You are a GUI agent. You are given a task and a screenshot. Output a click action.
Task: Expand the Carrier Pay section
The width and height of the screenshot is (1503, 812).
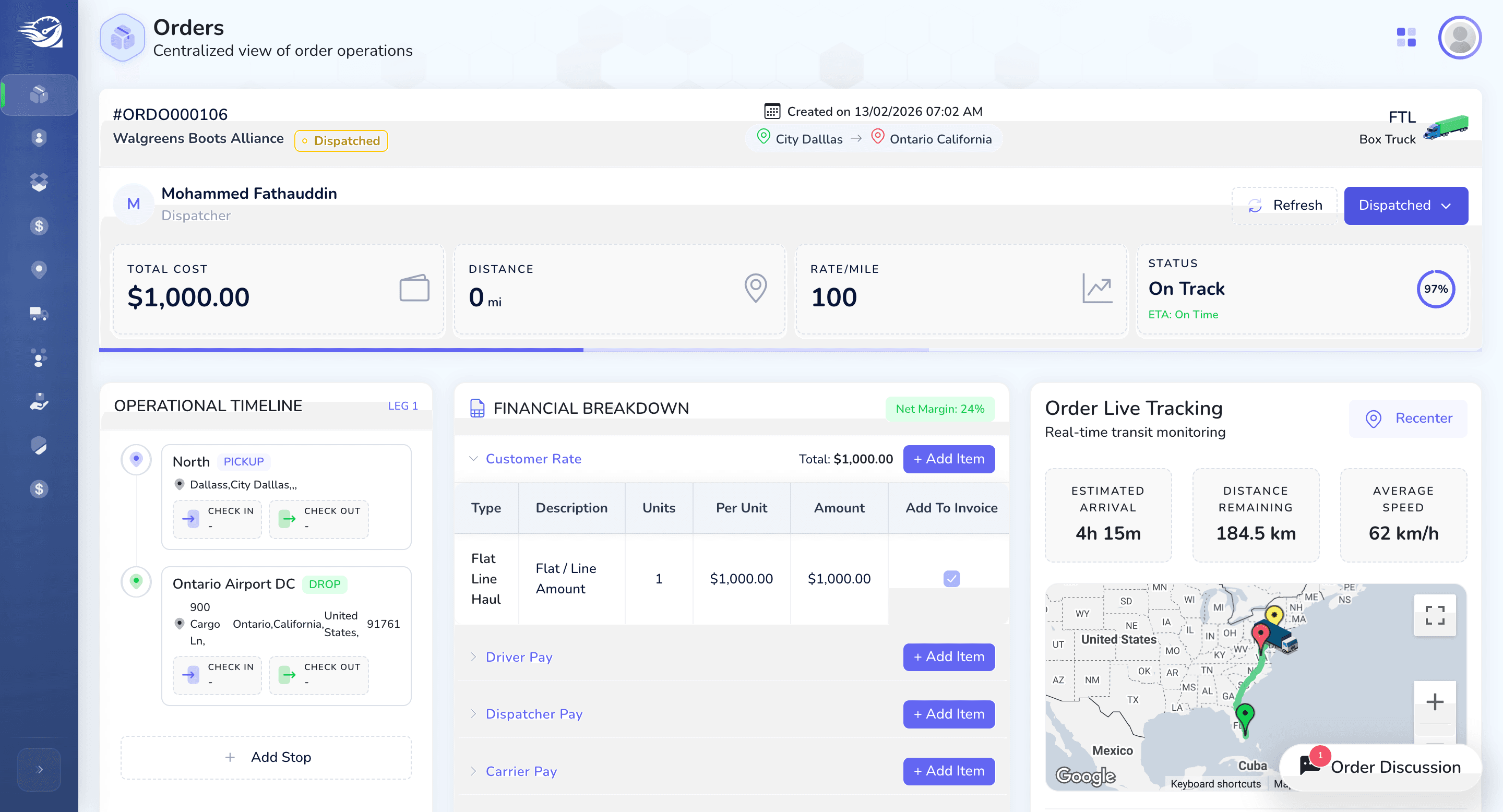click(x=473, y=771)
